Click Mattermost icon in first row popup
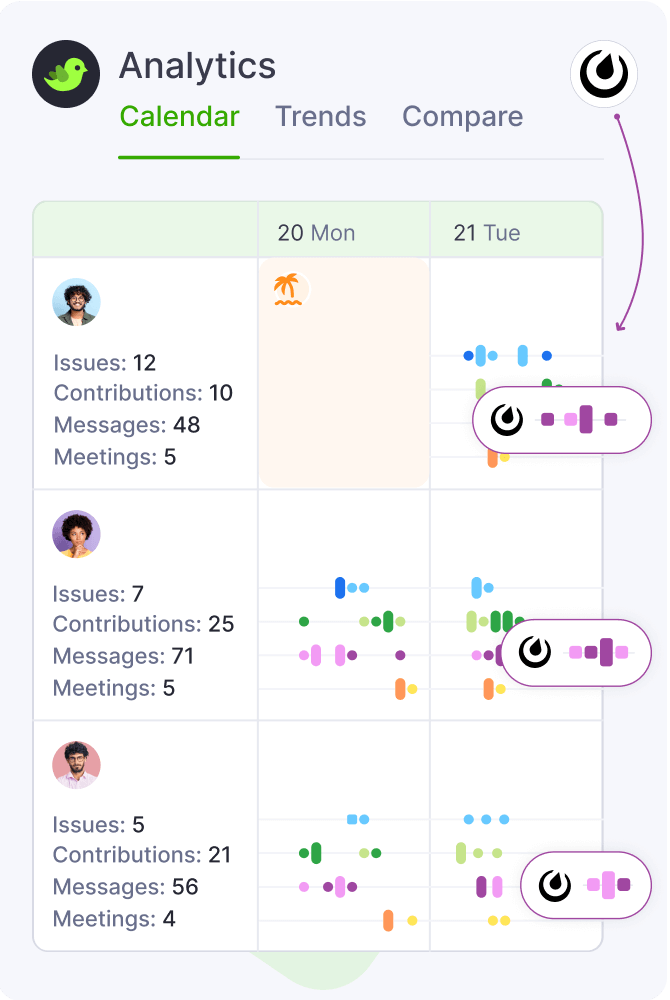 click(507, 420)
